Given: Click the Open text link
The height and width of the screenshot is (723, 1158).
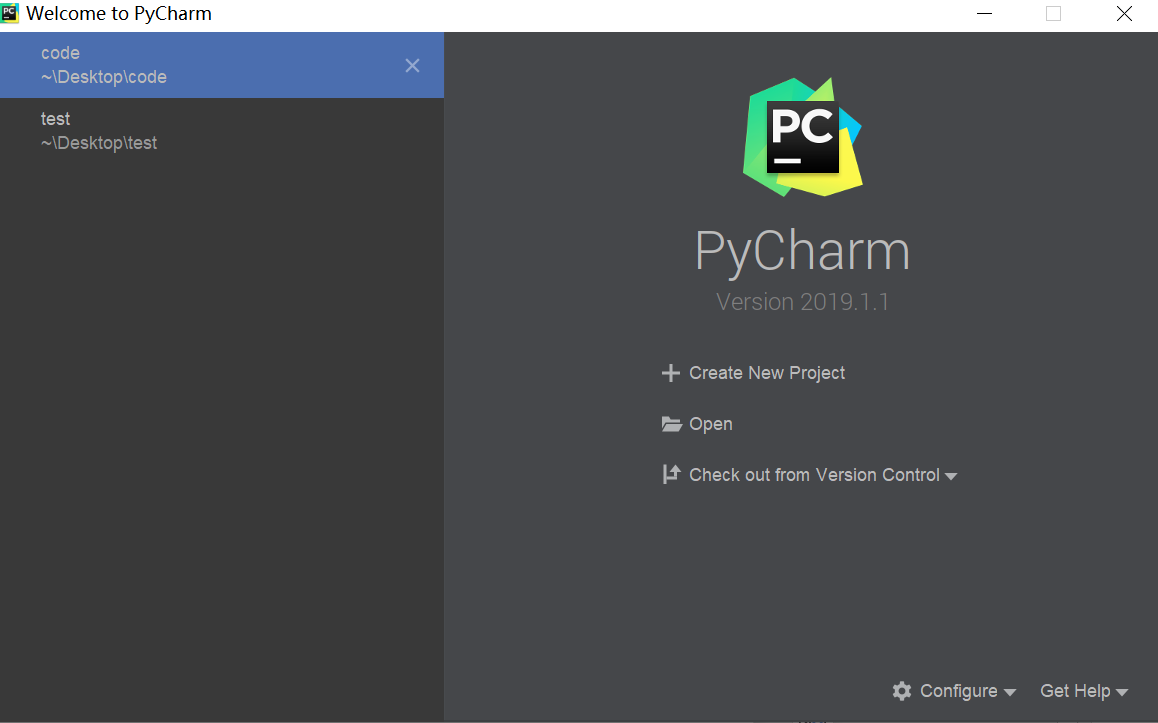Looking at the screenshot, I should coord(710,424).
